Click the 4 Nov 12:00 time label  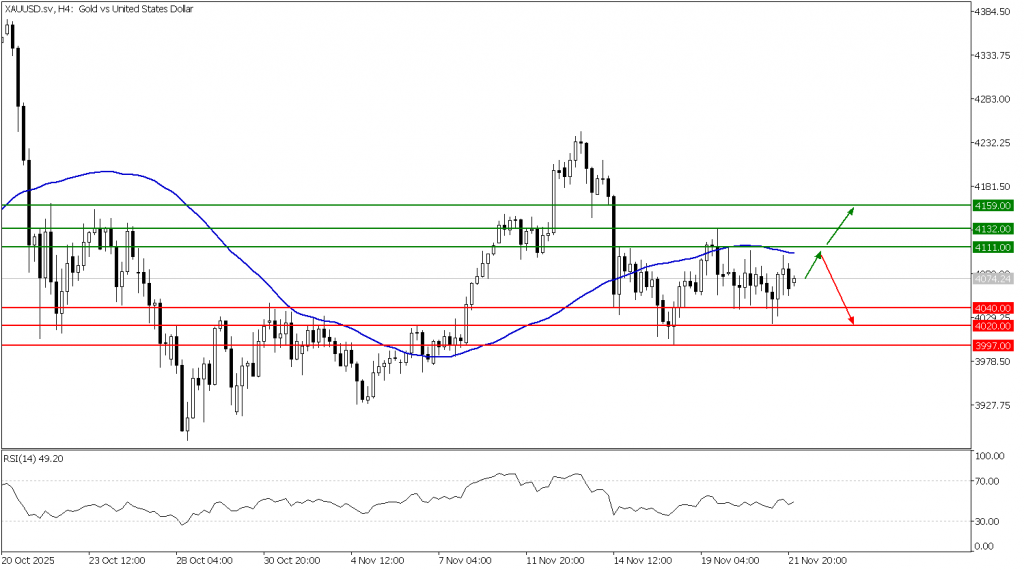click(x=377, y=561)
